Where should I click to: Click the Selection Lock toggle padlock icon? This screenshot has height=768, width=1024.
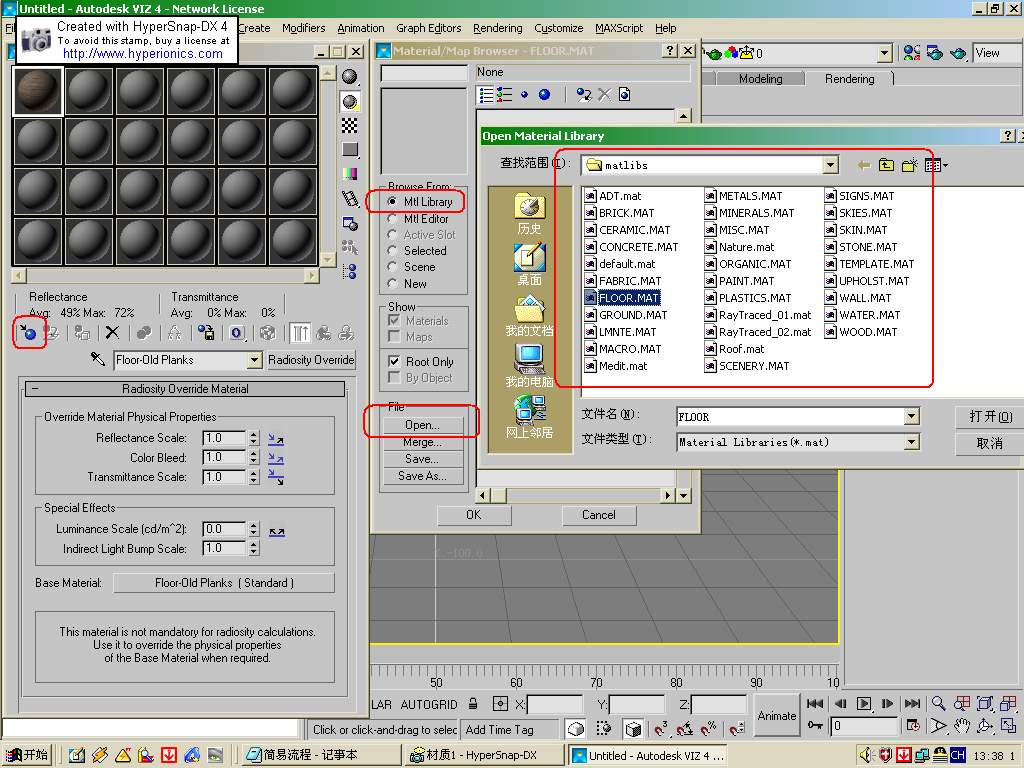click(473, 704)
